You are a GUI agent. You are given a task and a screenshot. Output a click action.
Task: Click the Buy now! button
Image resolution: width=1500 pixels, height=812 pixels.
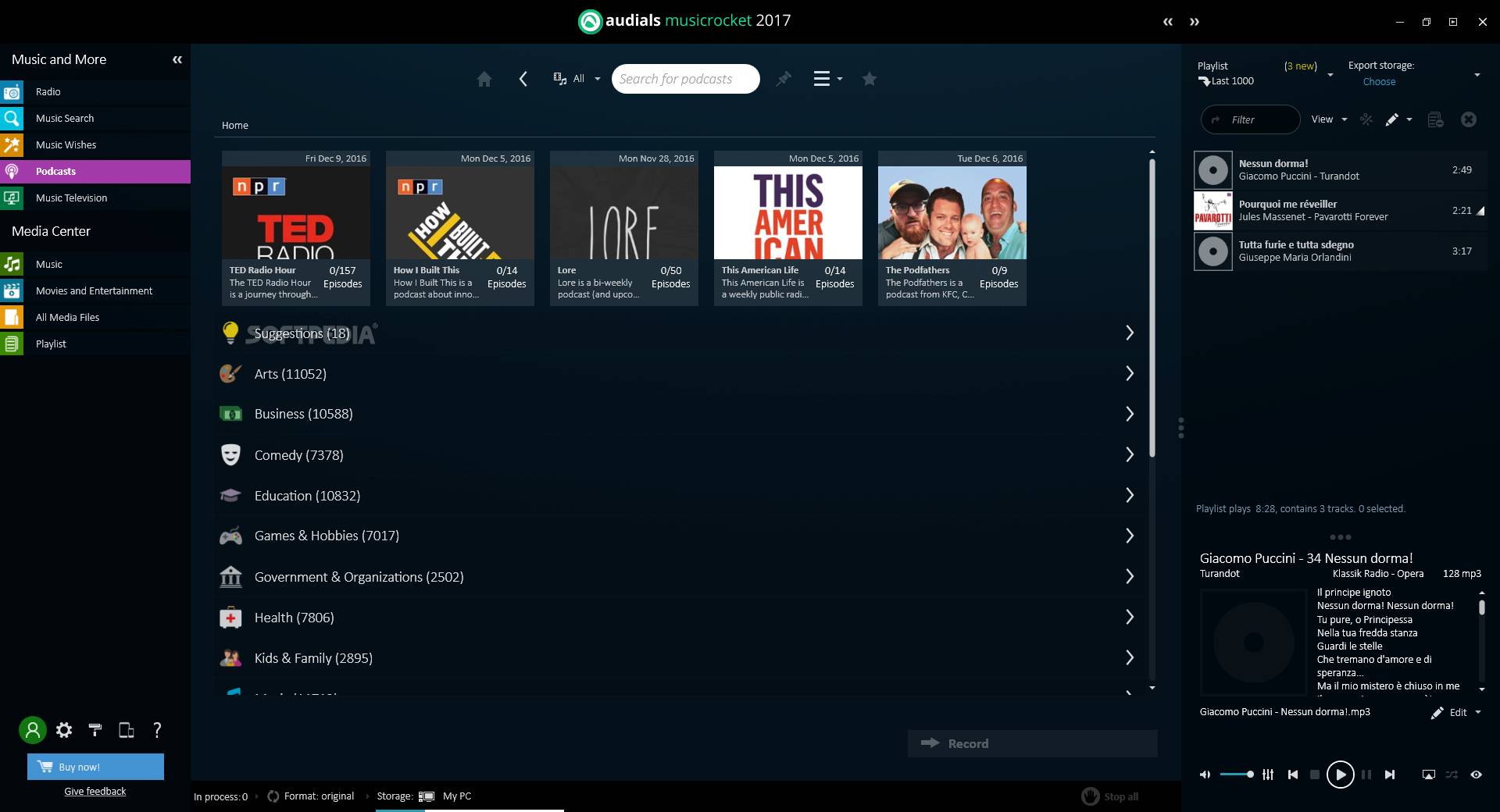pyautogui.click(x=95, y=767)
